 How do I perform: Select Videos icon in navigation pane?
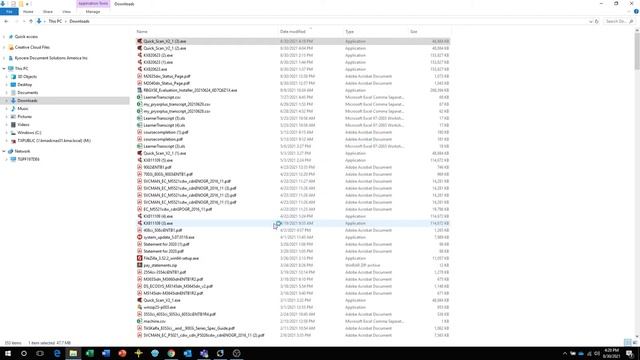[13, 124]
